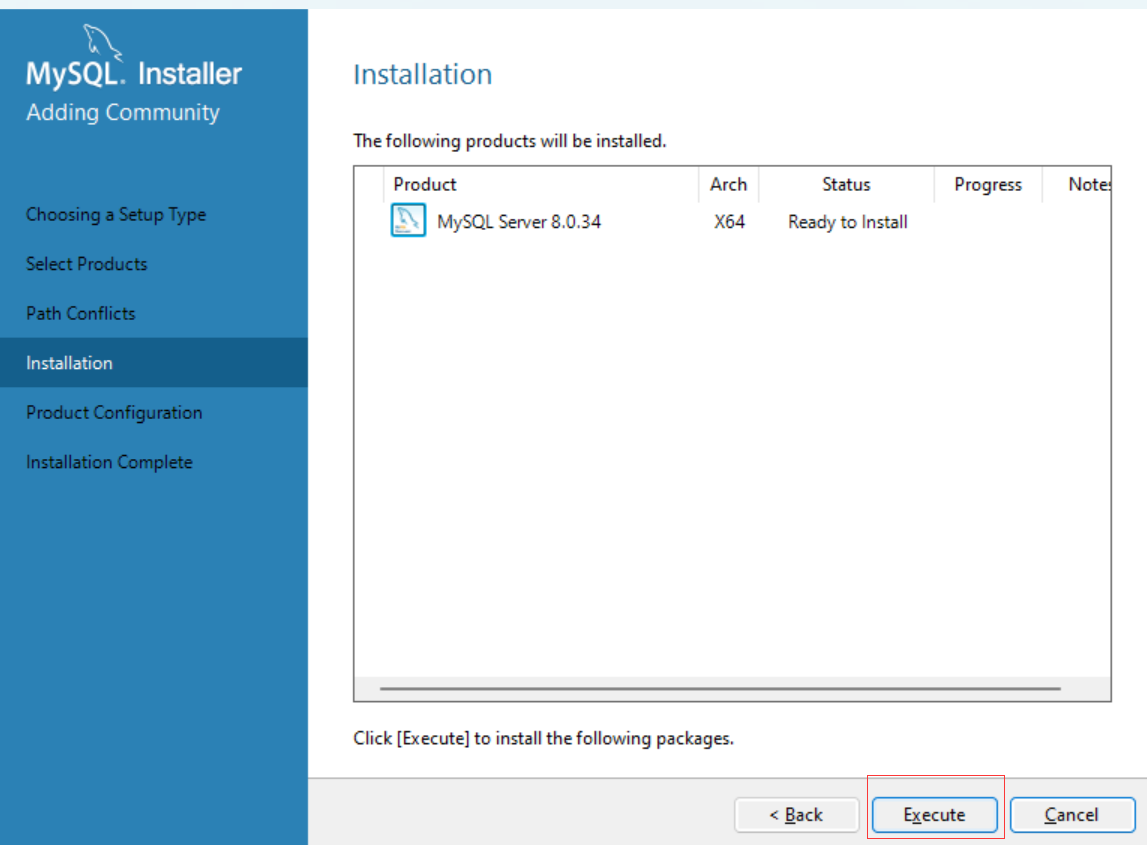Jump to Installation Complete step

pyautogui.click(x=109, y=462)
